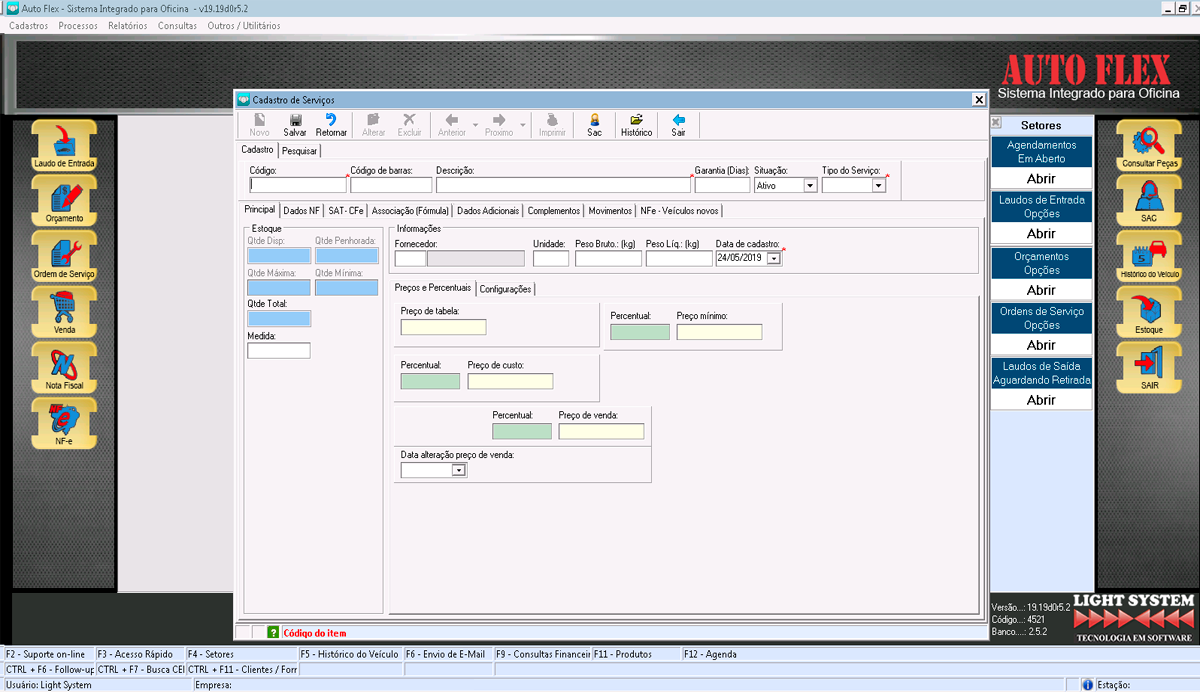Open Ordem de Serviço sidebar icon

64,256
